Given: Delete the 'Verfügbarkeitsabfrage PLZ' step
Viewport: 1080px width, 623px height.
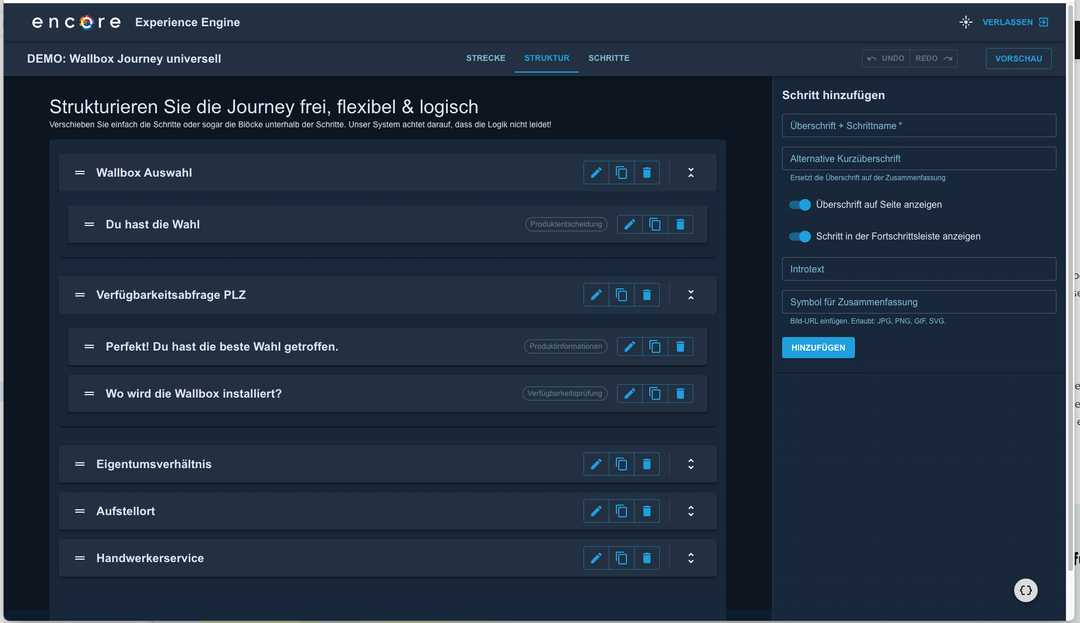Looking at the screenshot, I should [x=646, y=294].
